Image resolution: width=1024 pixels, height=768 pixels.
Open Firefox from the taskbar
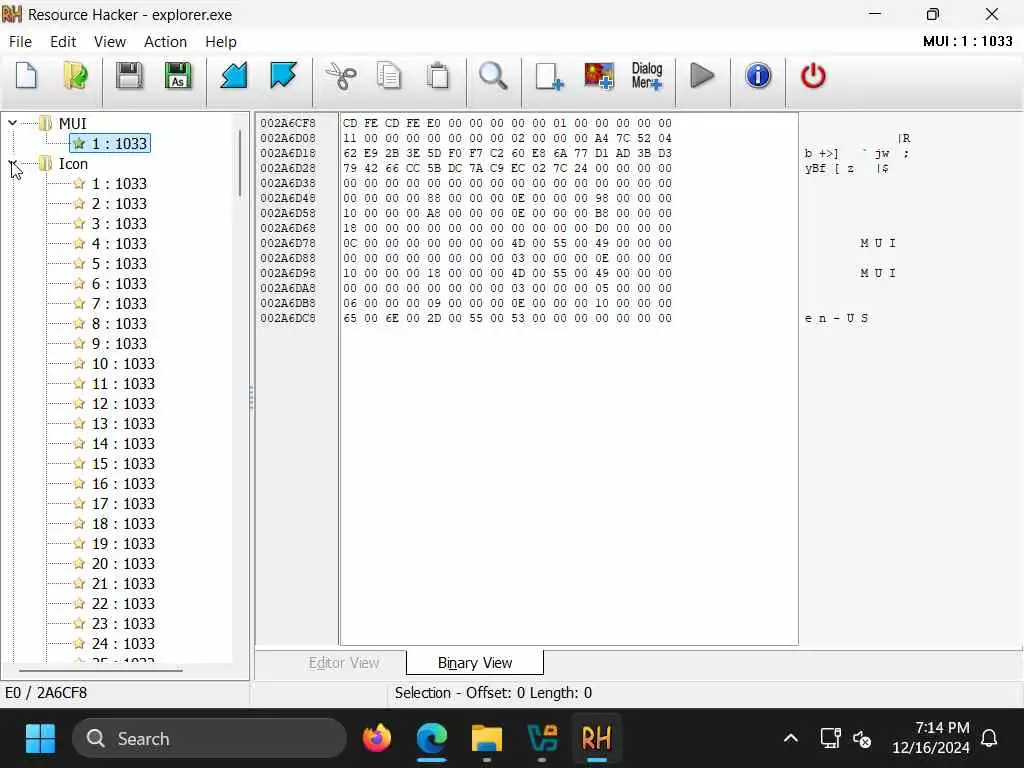point(377,739)
